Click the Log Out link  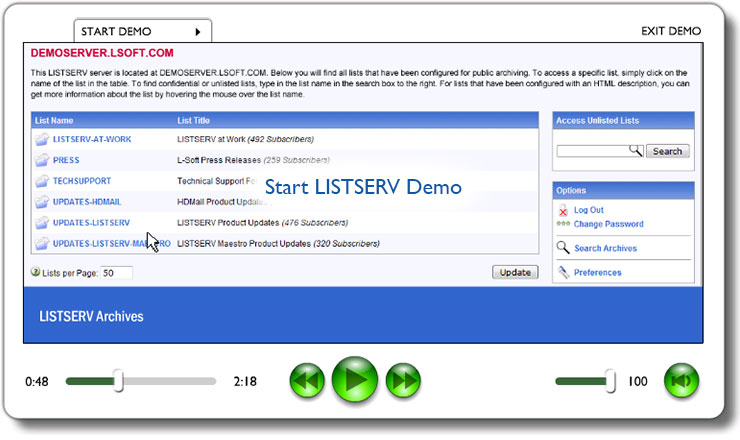[x=589, y=210]
